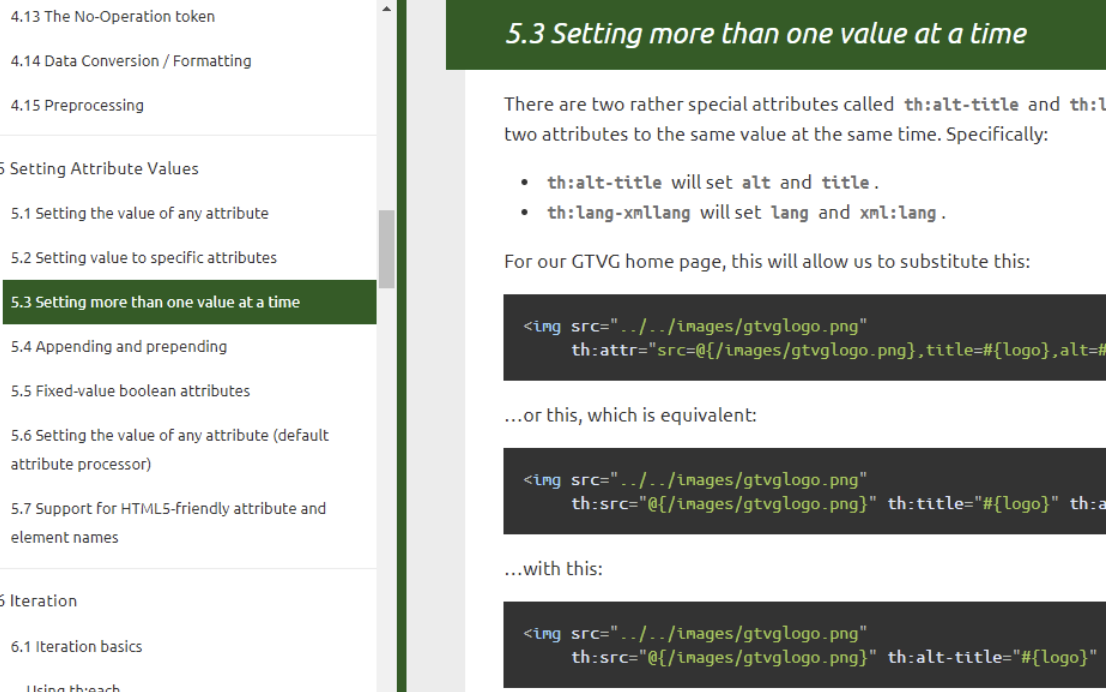
Task: Select the Iteration chapter heading
Action: tap(40, 601)
